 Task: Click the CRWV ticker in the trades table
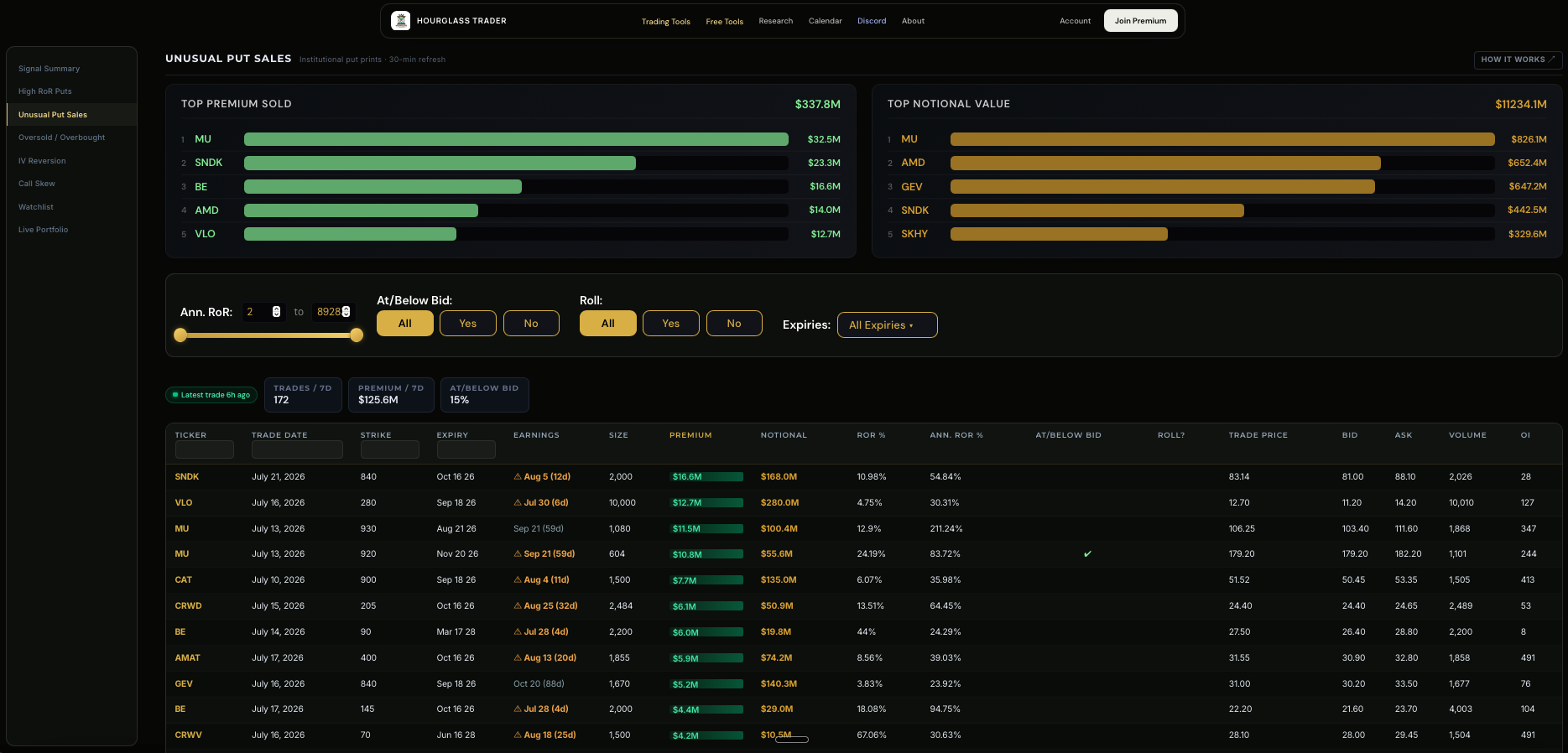[x=189, y=735]
